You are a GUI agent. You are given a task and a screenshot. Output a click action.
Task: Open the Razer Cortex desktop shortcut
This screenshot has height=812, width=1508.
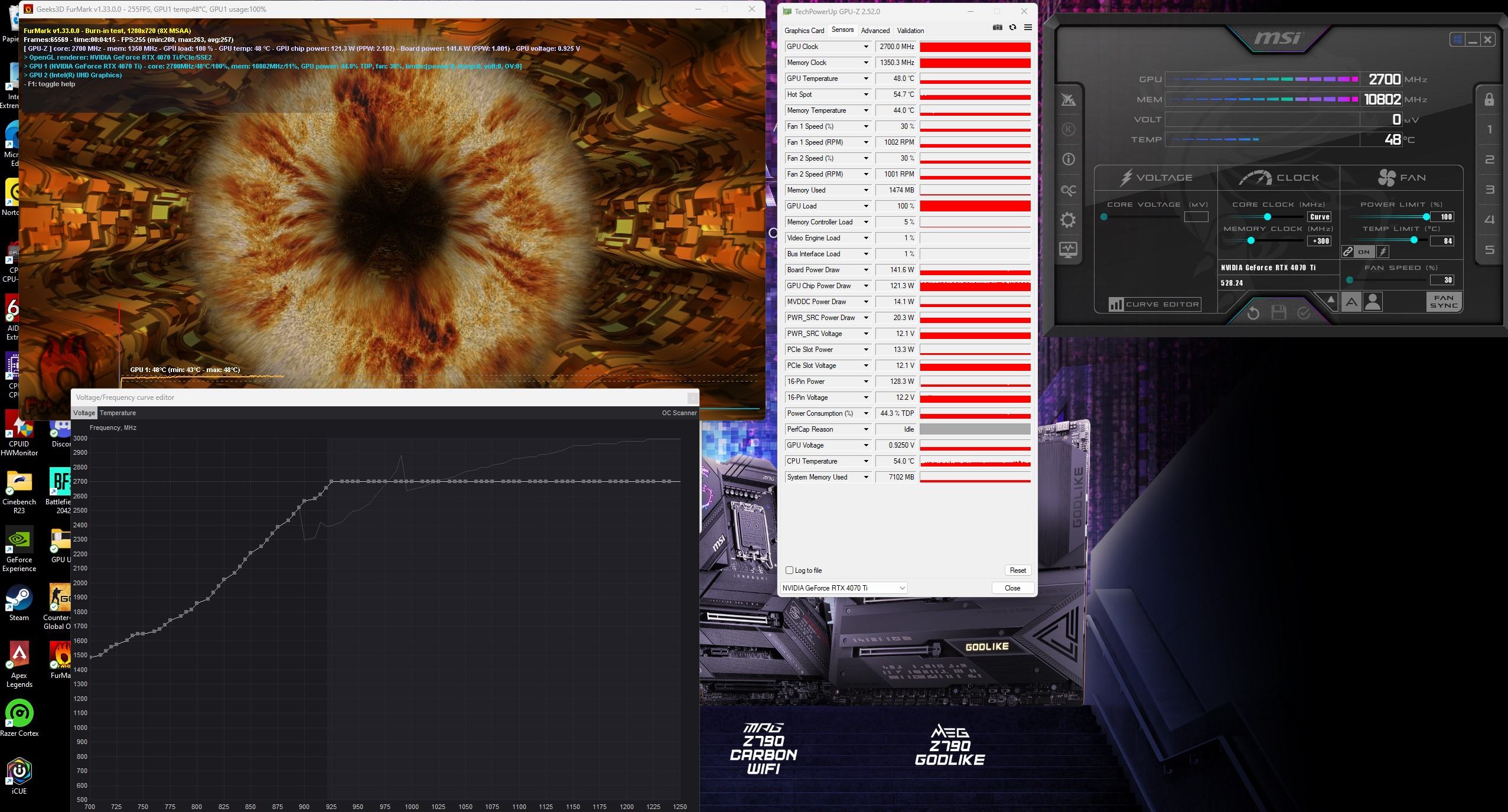pos(19,719)
